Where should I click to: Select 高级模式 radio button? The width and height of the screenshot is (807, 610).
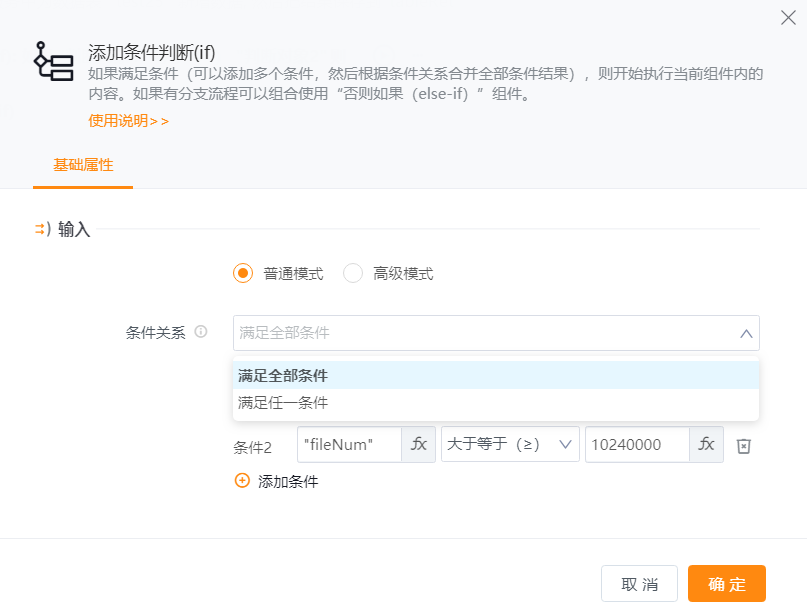coord(352,274)
